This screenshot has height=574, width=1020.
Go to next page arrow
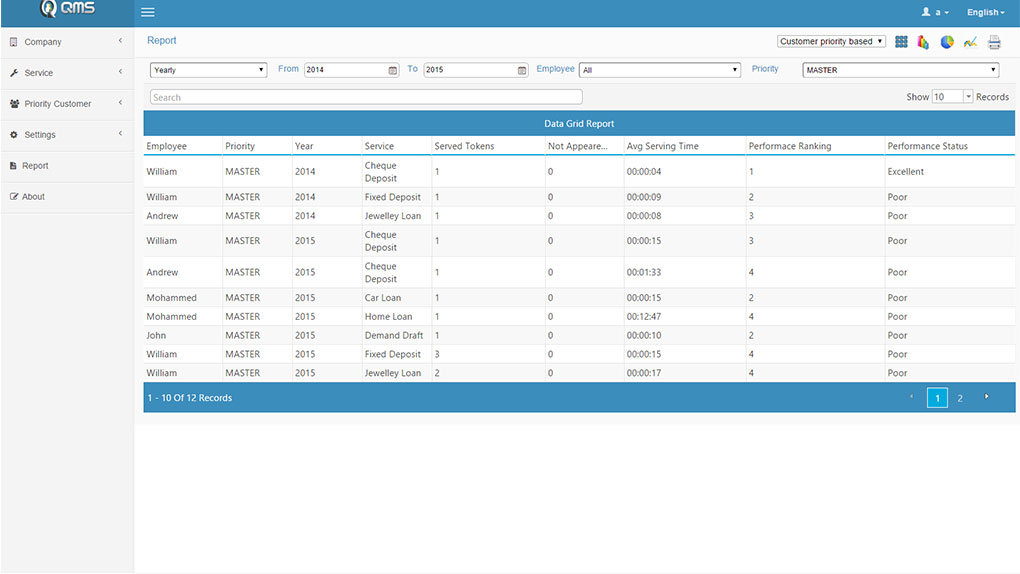(986, 396)
